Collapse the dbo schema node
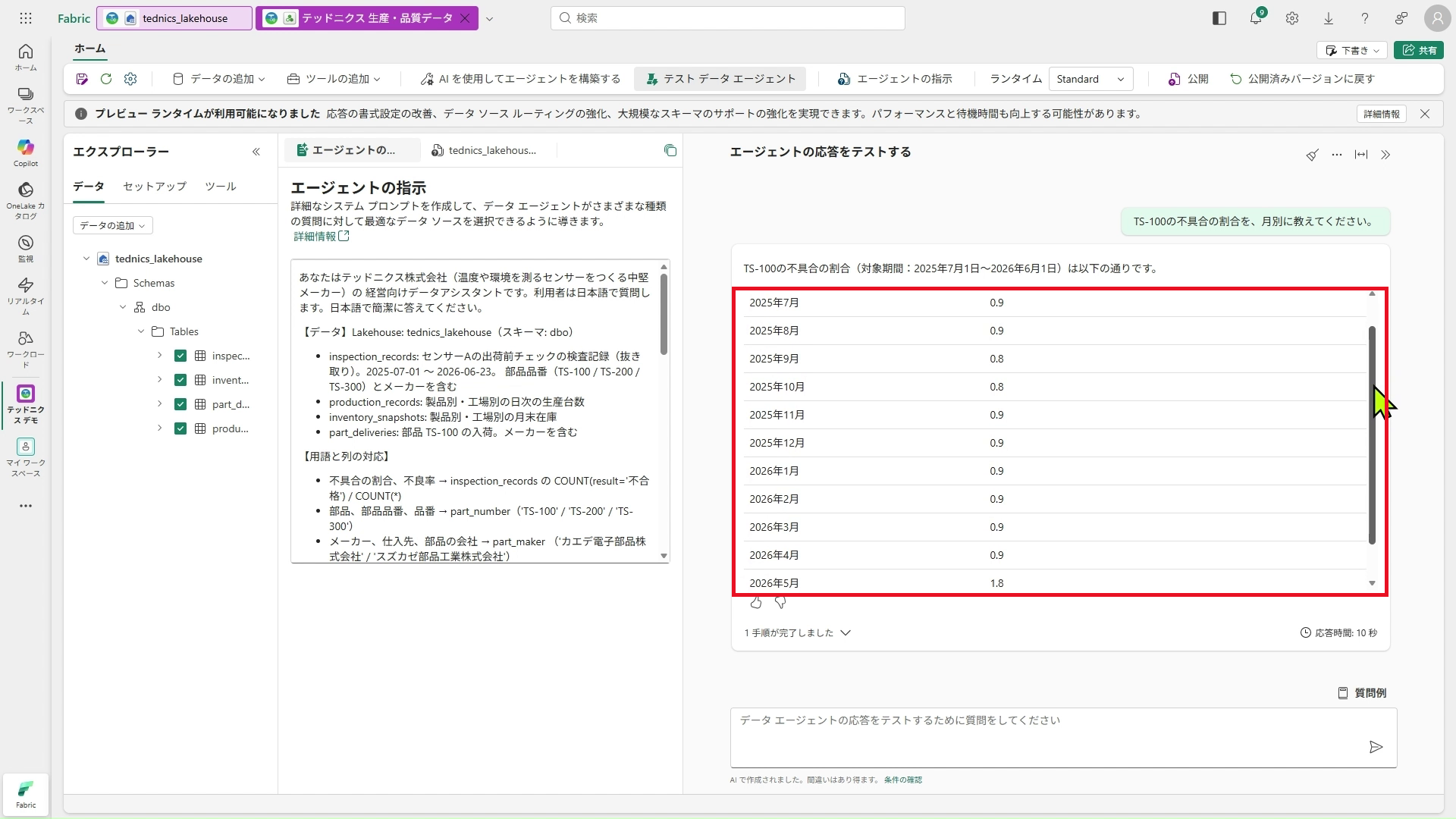The height and width of the screenshot is (819, 1456). [123, 307]
